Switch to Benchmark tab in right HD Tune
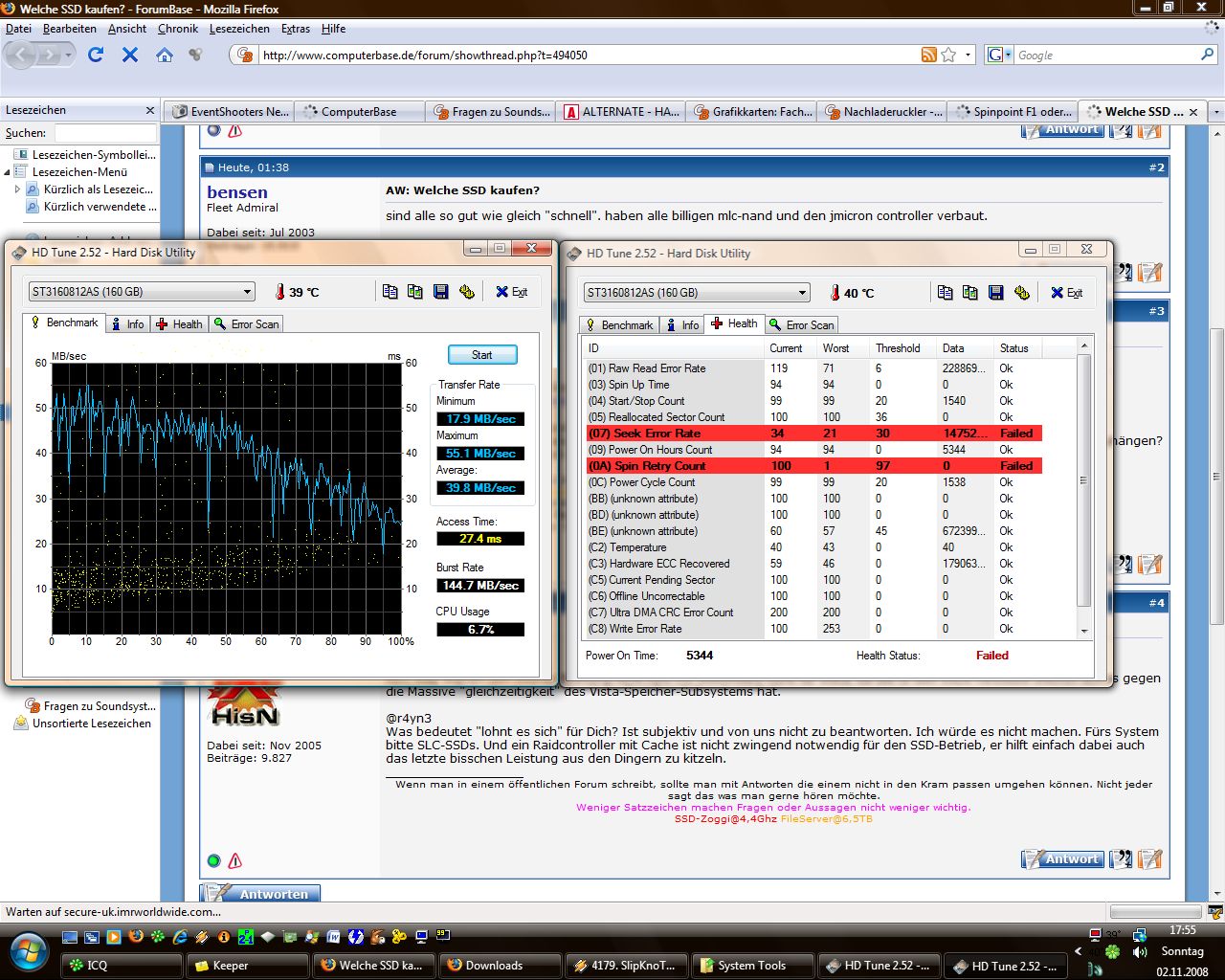 pos(618,325)
